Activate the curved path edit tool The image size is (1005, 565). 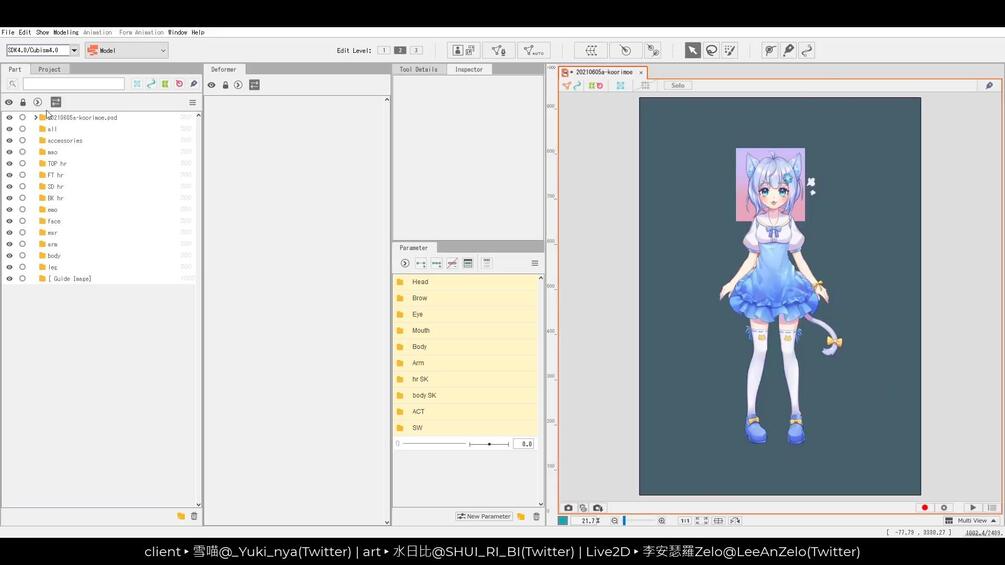(807, 50)
